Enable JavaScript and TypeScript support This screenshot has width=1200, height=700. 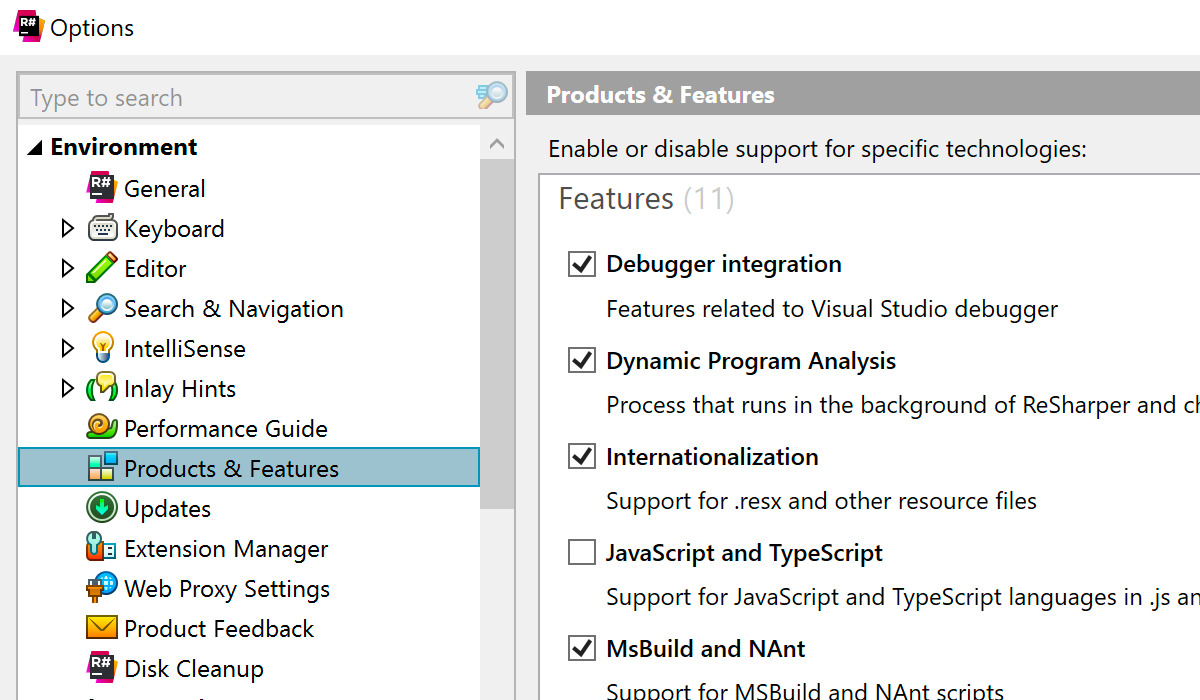pos(582,552)
